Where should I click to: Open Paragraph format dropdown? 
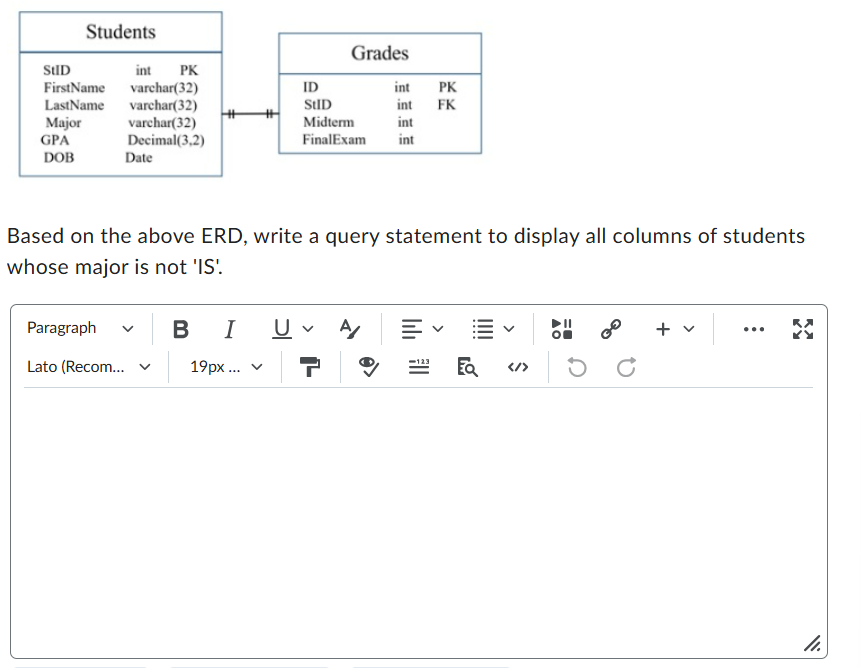pyautogui.click(x=80, y=328)
